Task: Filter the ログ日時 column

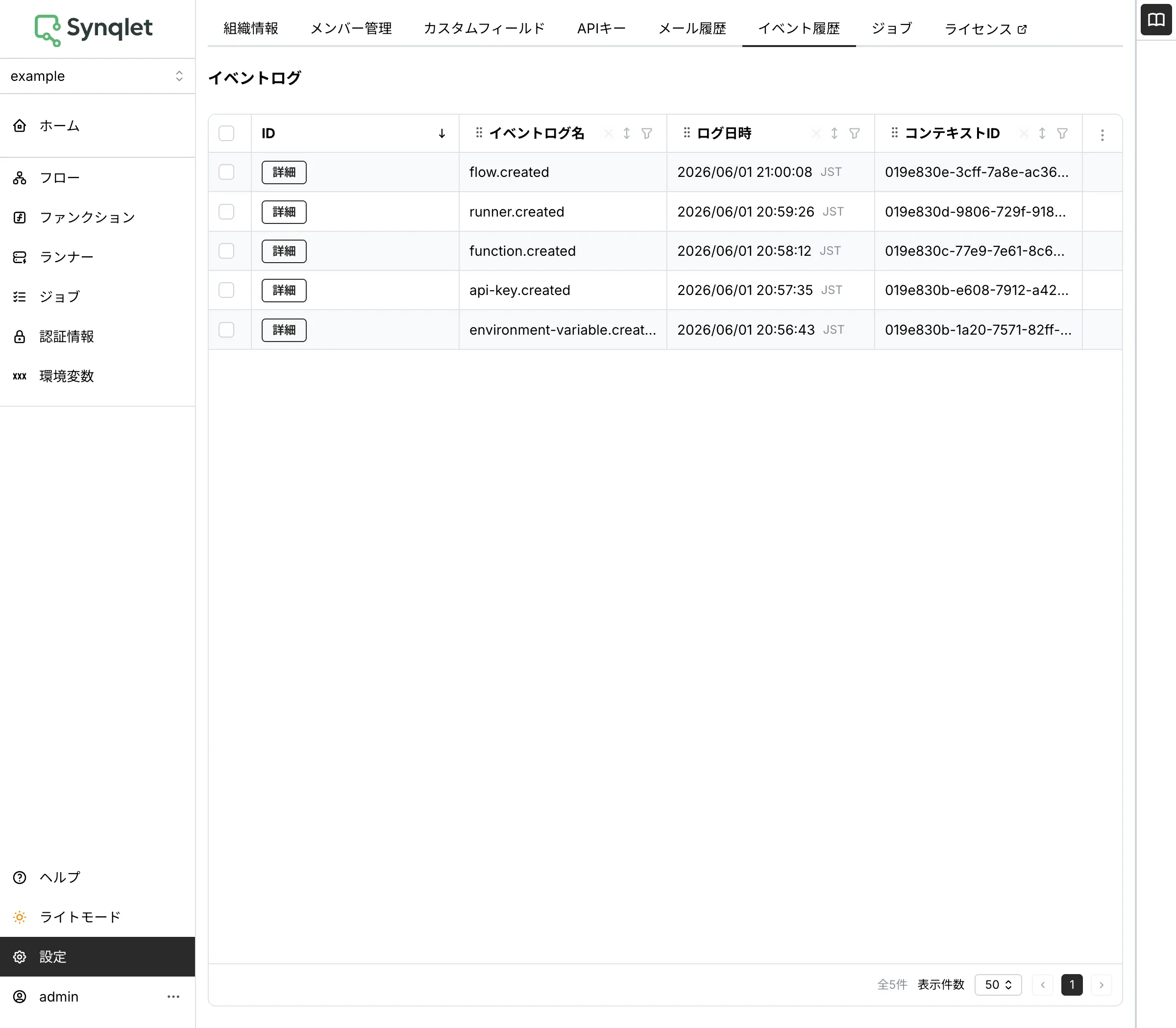Action: click(854, 134)
